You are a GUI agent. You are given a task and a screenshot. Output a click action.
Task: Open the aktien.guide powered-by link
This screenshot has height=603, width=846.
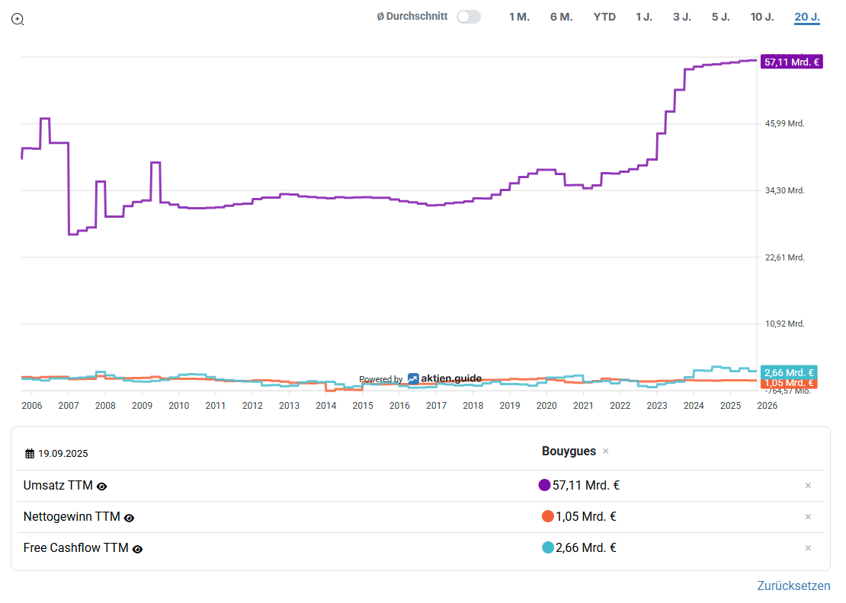click(444, 379)
